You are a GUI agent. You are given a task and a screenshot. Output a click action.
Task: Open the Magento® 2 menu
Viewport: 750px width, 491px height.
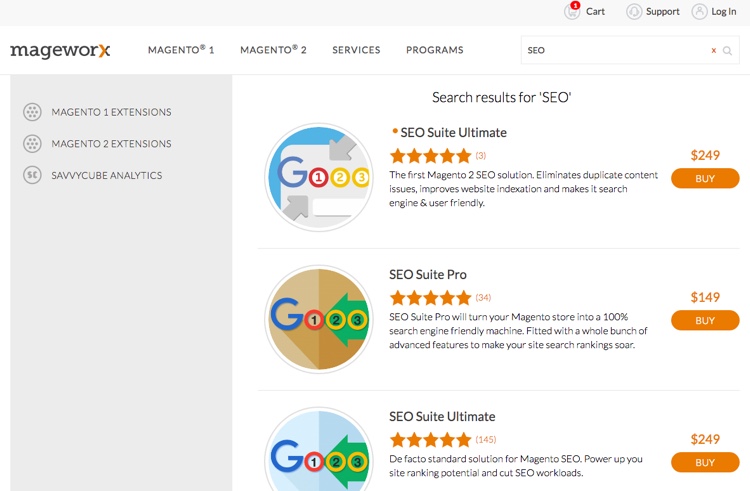point(273,50)
